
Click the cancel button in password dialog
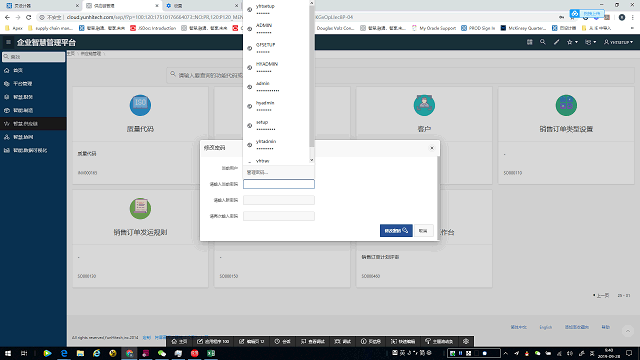point(423,231)
